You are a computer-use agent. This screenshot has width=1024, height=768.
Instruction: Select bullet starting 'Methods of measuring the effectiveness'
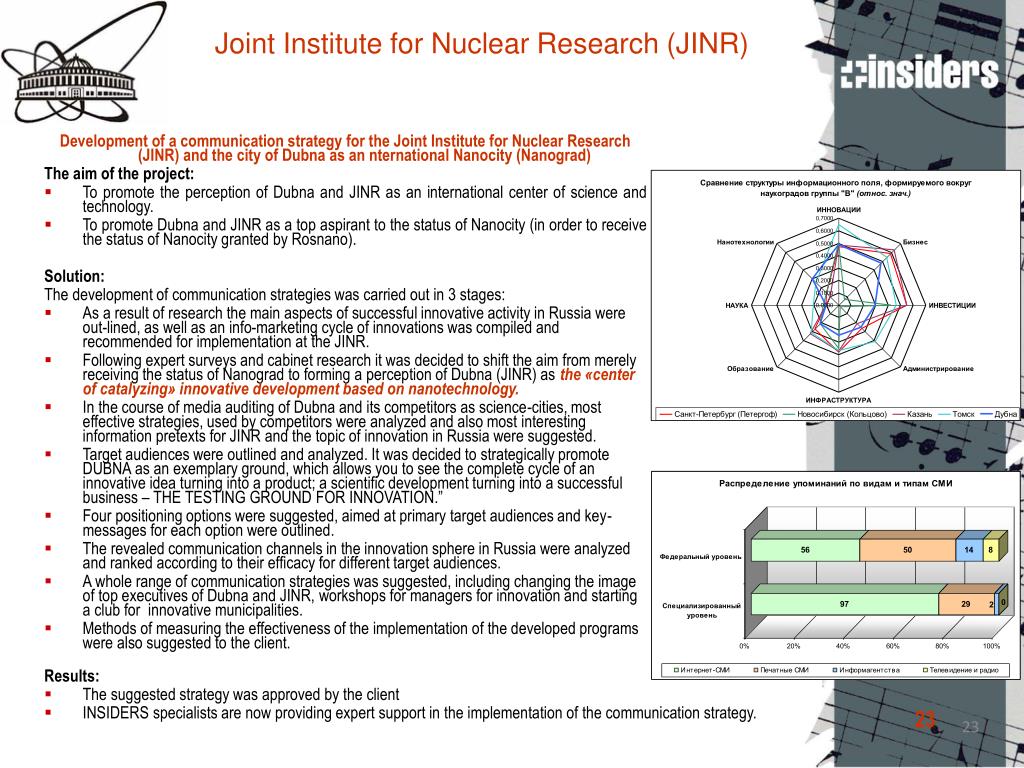pyautogui.click(x=360, y=635)
